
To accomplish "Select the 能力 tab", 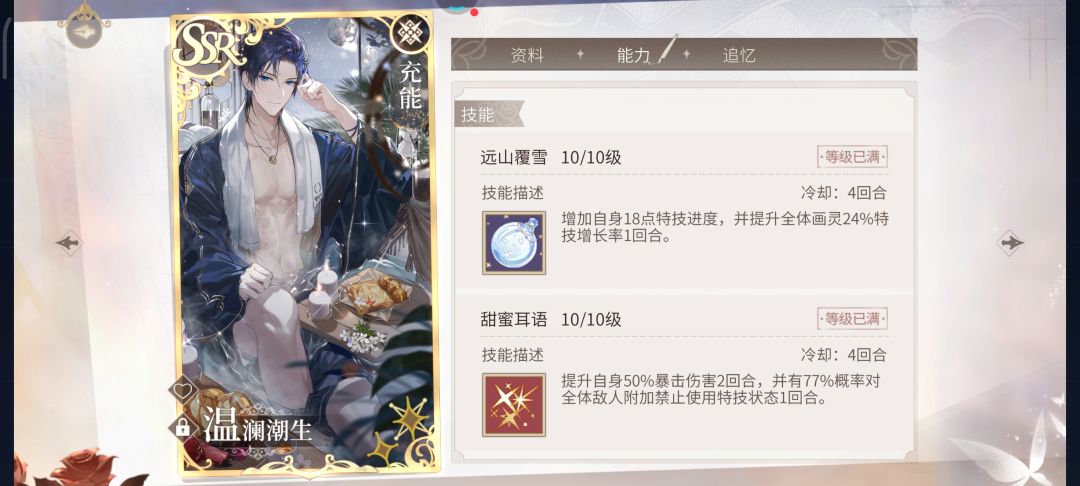I will [x=634, y=56].
